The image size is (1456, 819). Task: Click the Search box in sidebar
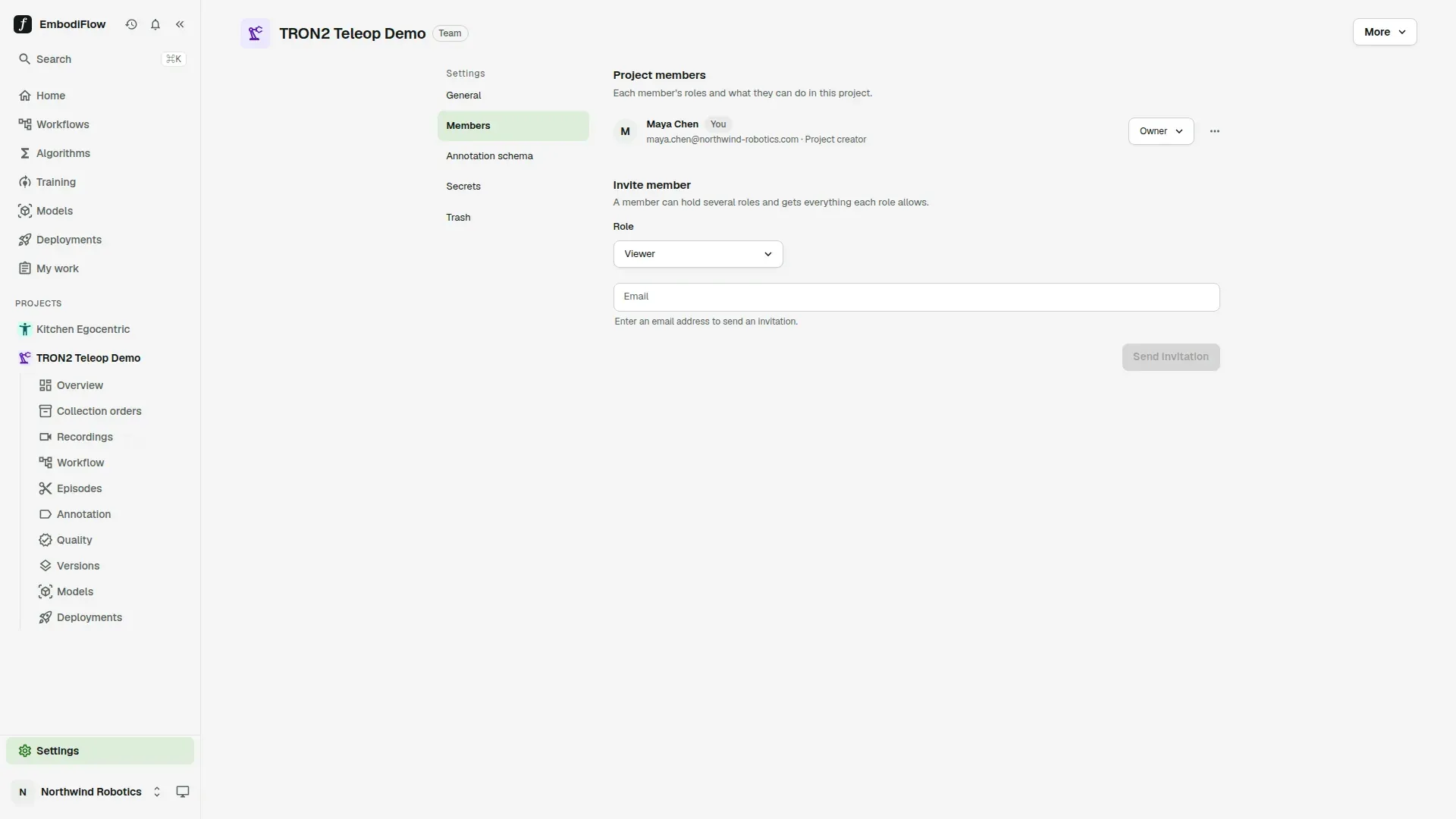pyautogui.click(x=99, y=59)
